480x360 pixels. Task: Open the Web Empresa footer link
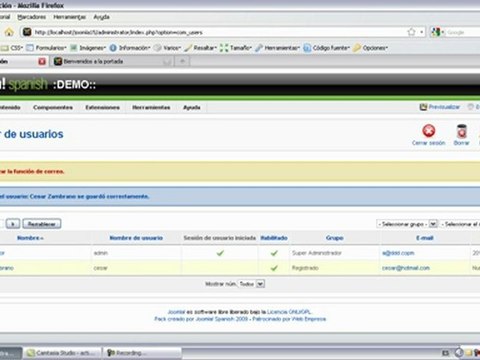(309, 319)
